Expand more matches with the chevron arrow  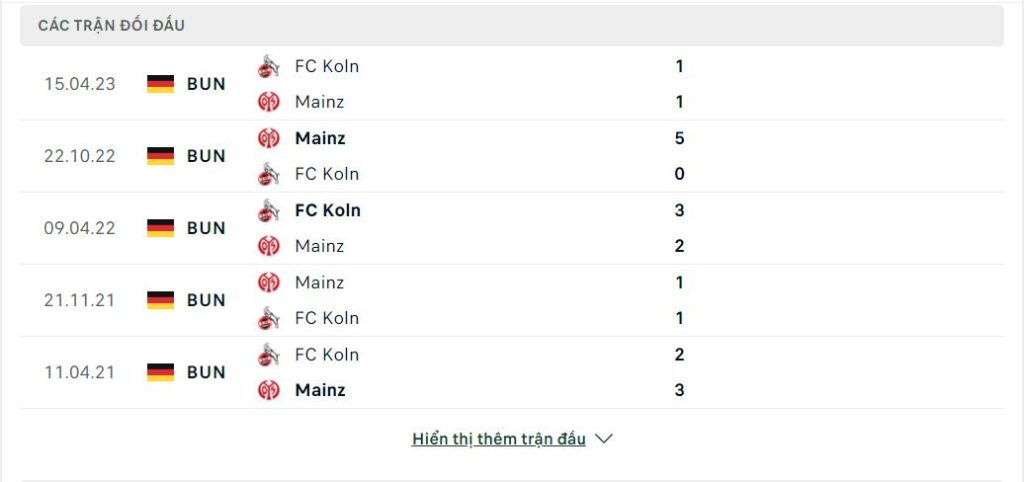click(x=604, y=439)
